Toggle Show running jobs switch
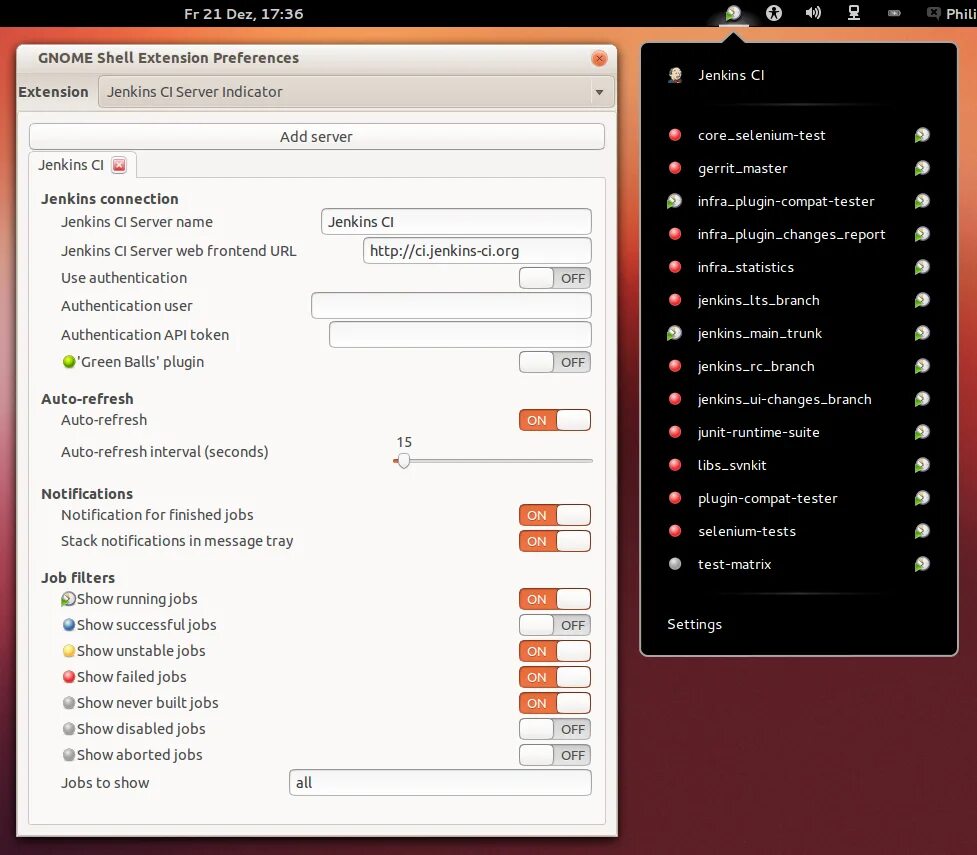This screenshot has height=855, width=977. click(555, 599)
